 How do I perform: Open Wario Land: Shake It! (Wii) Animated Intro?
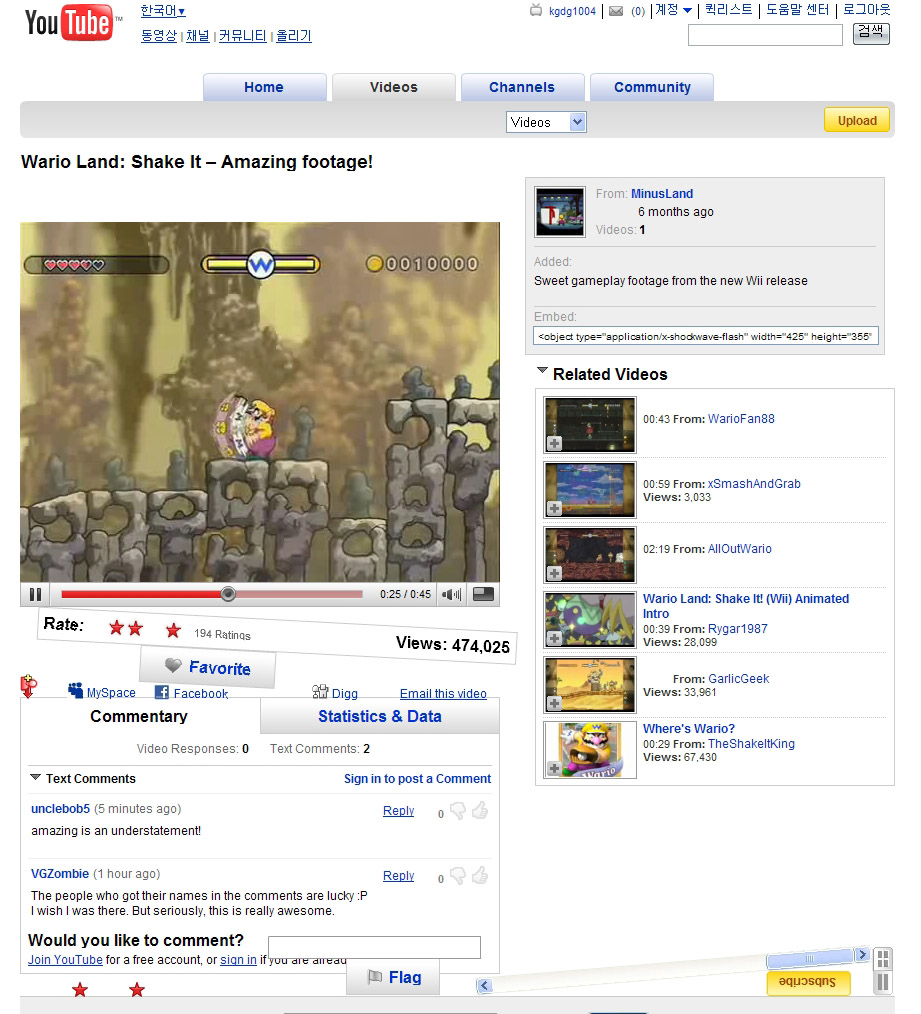click(746, 606)
